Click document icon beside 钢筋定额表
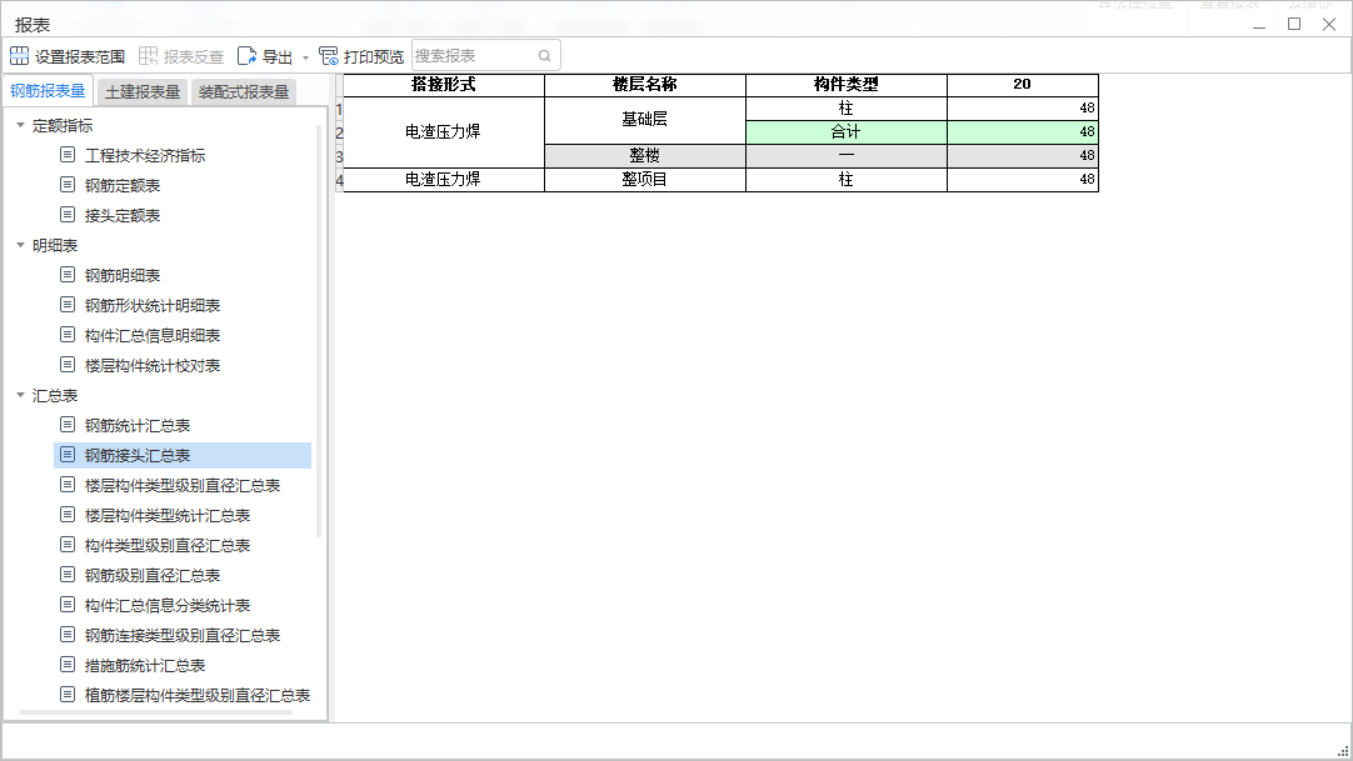1353x761 pixels. coord(68,185)
